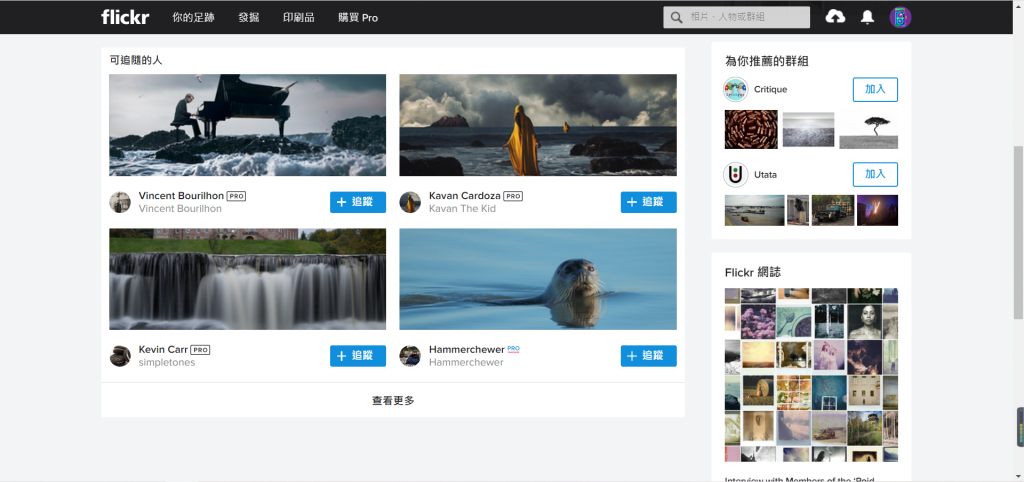The image size is (1024, 482).
Task: Click PRO badge next to Vincent Bourilhon
Action: point(236,196)
